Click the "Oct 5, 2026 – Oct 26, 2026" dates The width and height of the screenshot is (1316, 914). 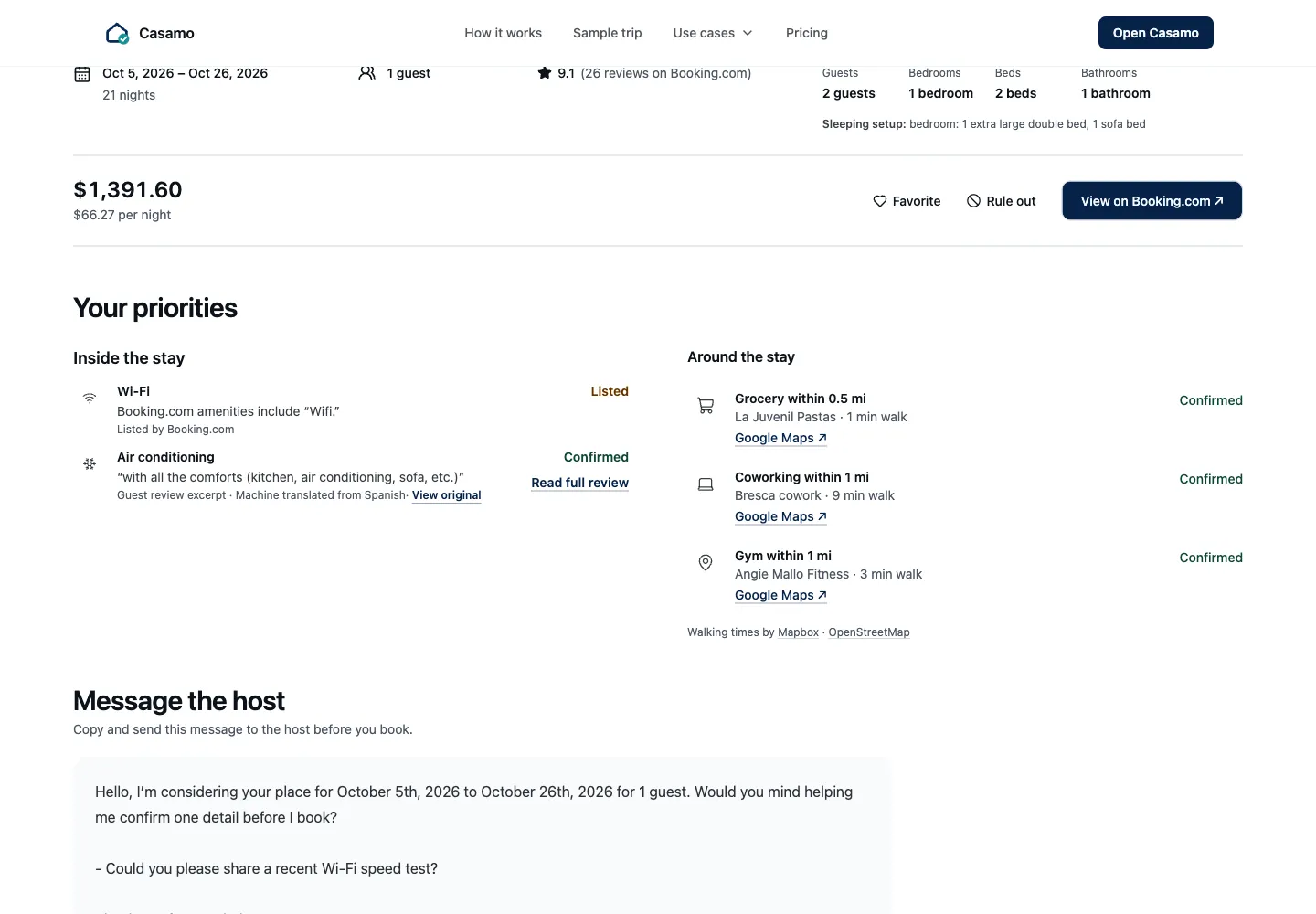tap(185, 73)
